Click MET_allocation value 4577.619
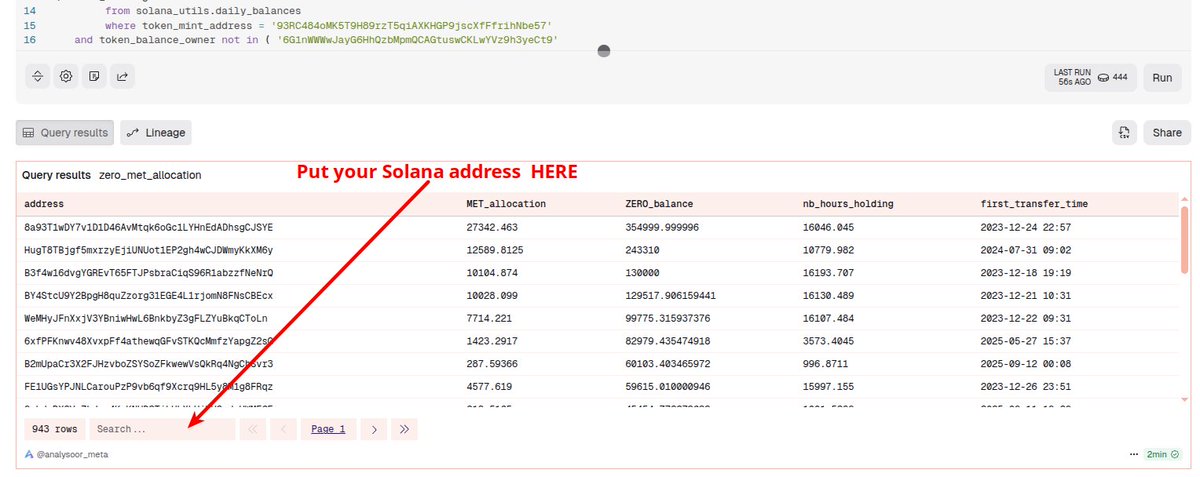The height and width of the screenshot is (477, 1200). (x=489, y=386)
